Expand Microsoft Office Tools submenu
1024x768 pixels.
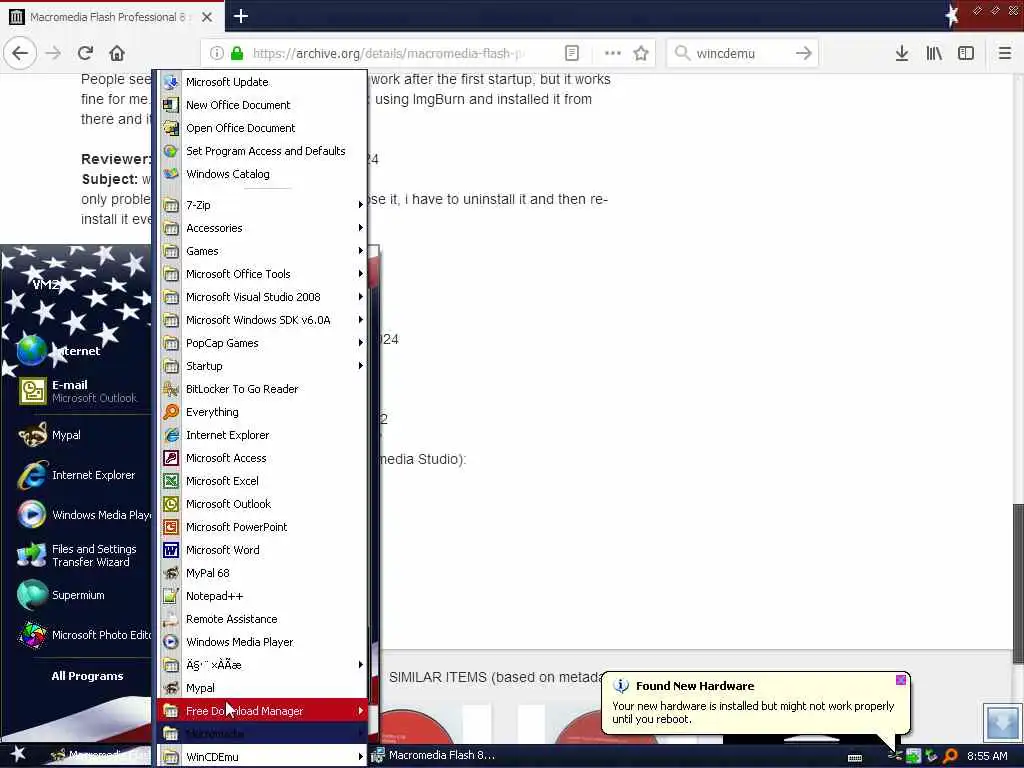tap(261, 274)
